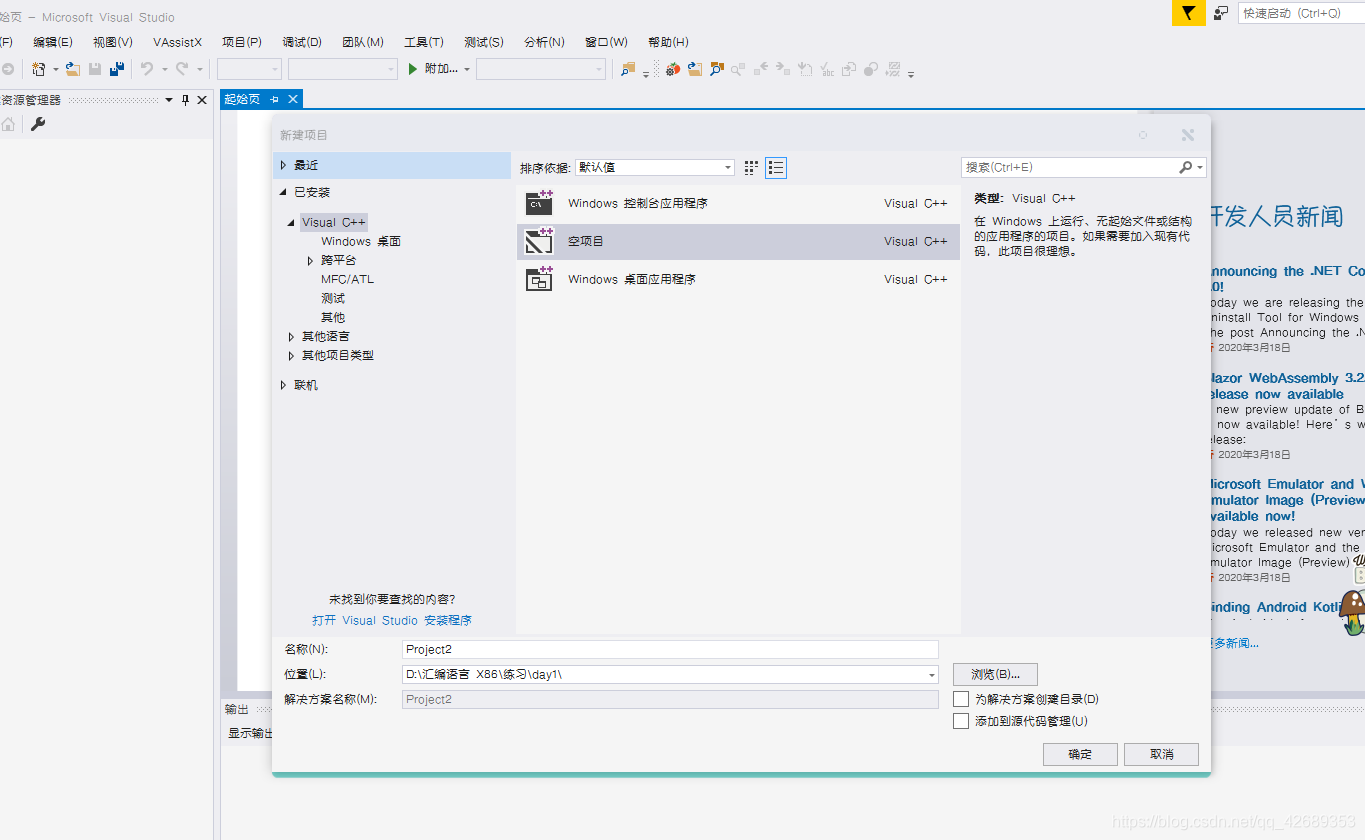Click the Windows 桌面应用程序 template icon
Image resolution: width=1365 pixels, height=840 pixels.
(539, 278)
